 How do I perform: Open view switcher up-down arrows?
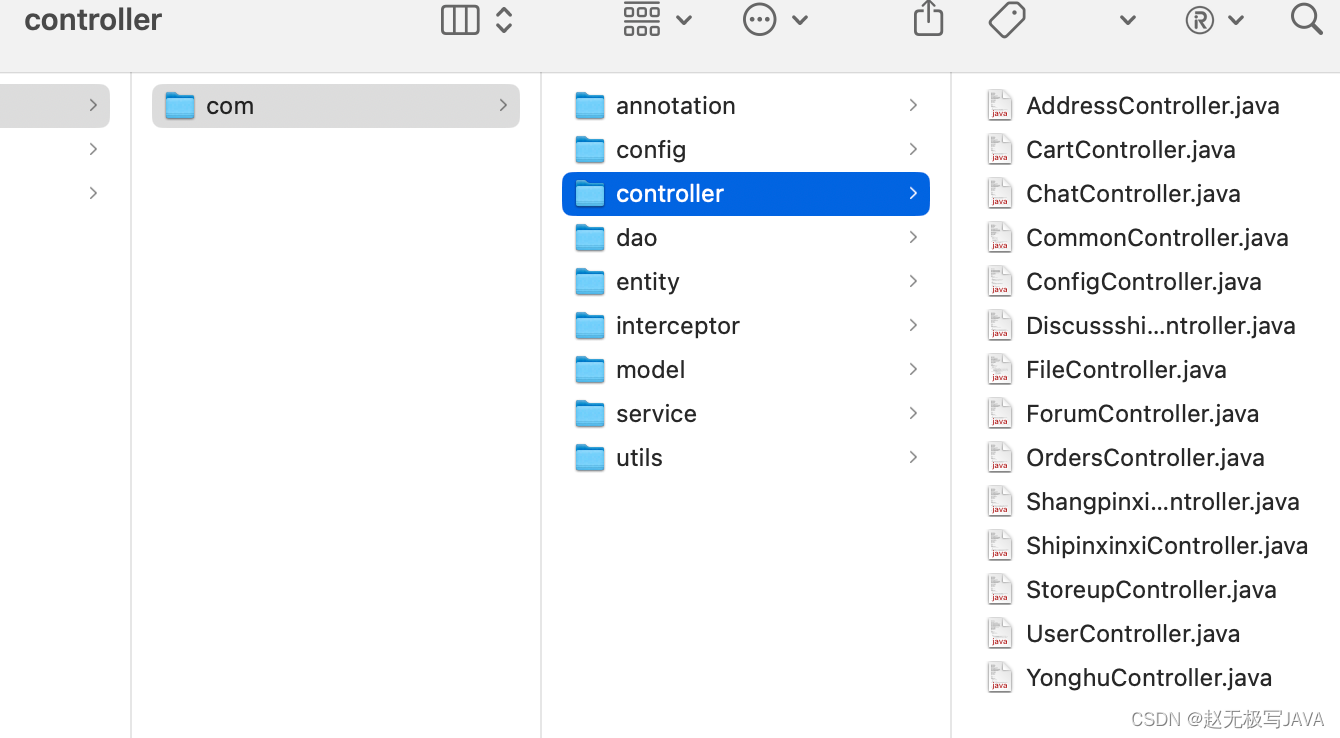click(x=504, y=20)
